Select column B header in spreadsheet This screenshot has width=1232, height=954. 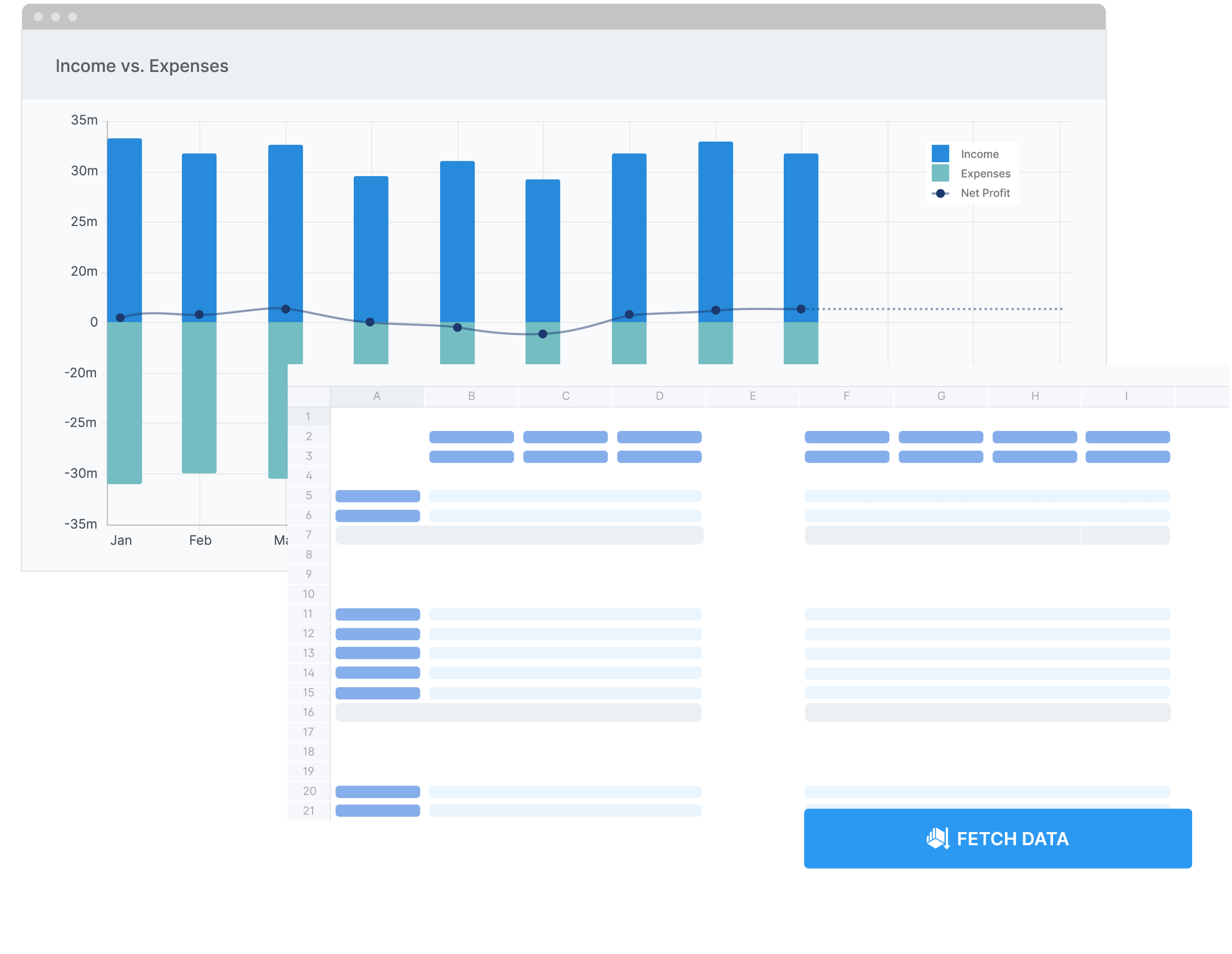click(x=471, y=396)
